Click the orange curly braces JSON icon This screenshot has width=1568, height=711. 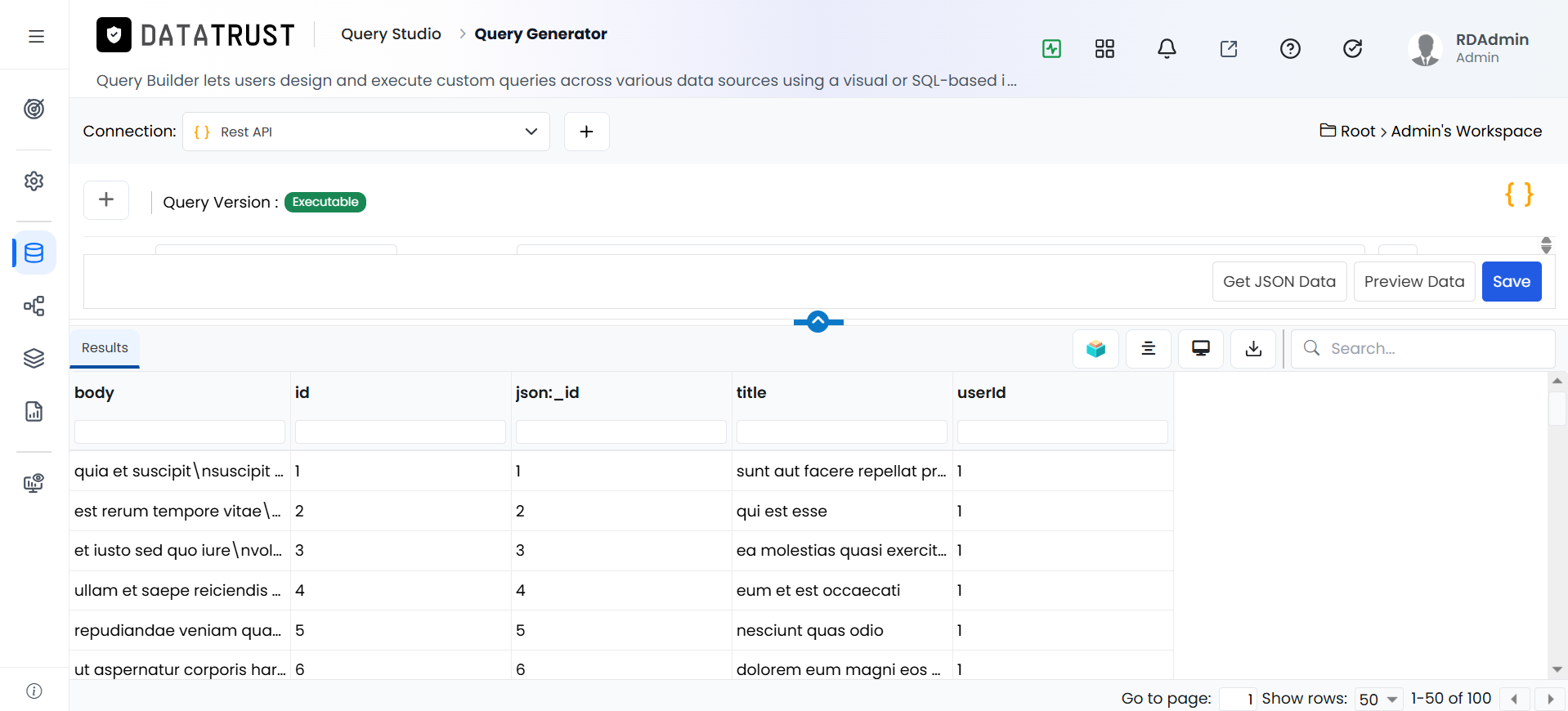tap(1519, 195)
